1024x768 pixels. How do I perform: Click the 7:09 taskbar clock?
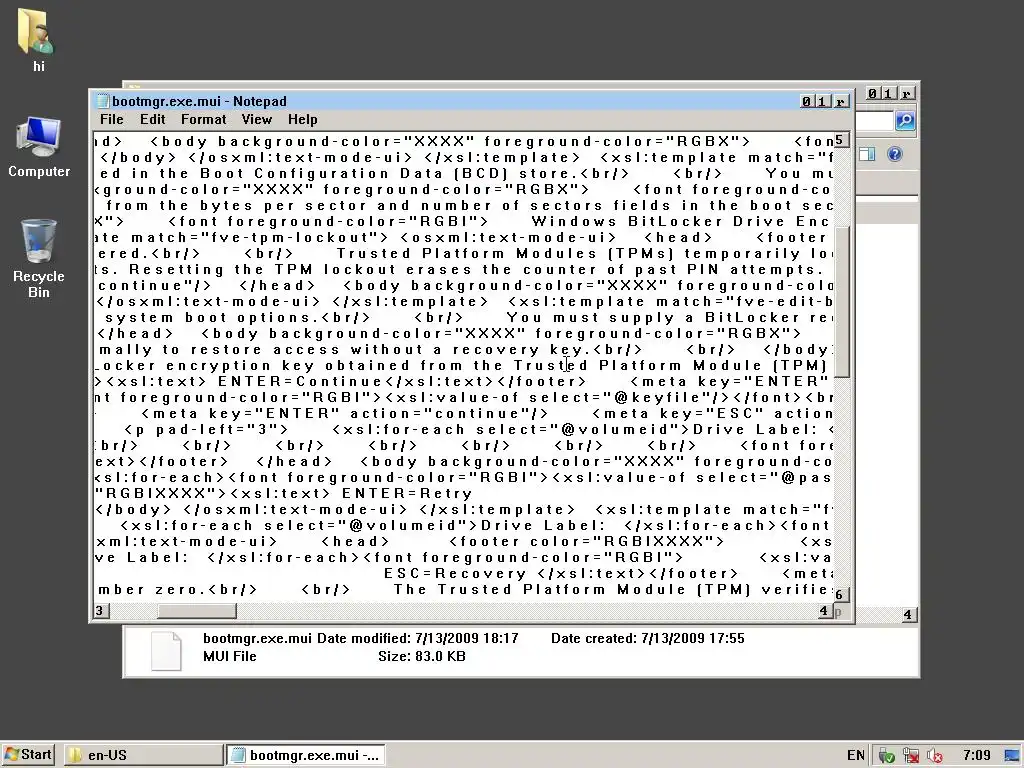977,755
